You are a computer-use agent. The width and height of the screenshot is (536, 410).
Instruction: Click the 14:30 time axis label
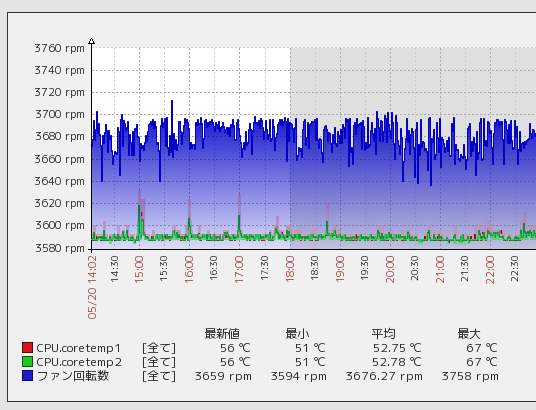click(x=115, y=269)
